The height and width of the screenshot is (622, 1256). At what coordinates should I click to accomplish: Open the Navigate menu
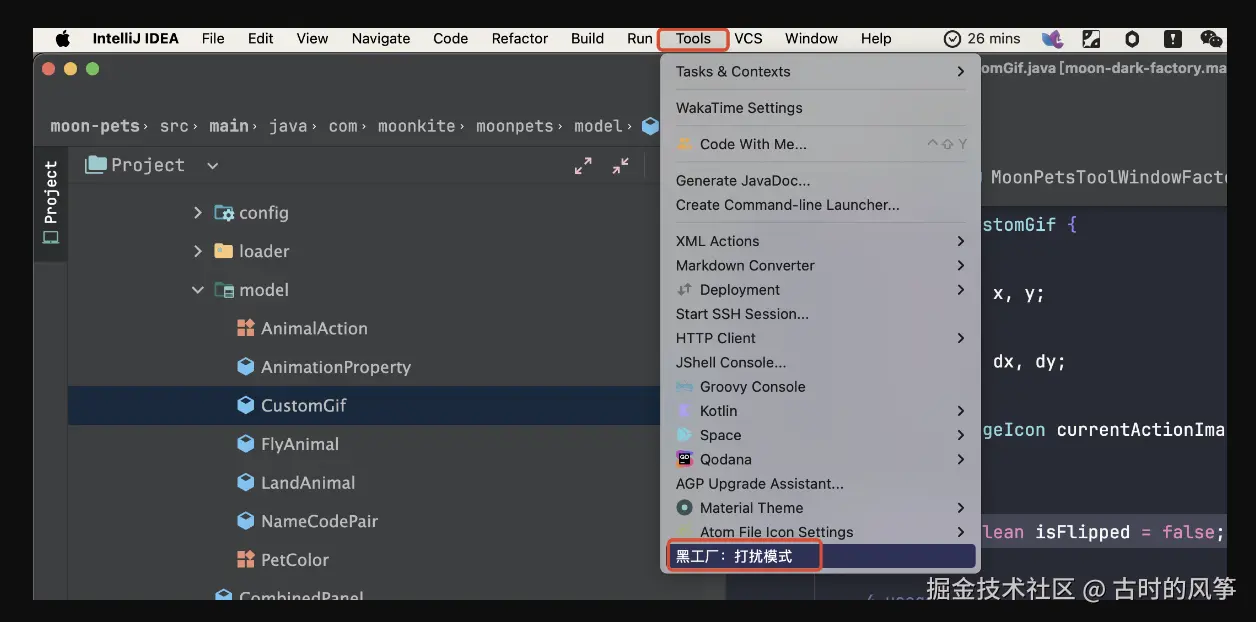tap(381, 39)
